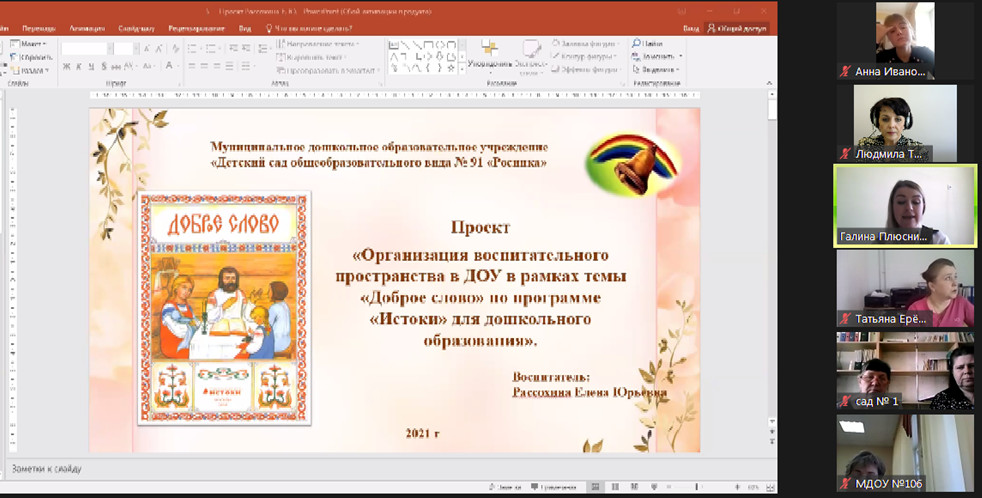Toggle underline Ч formatting
Screen dimensions: 982x498
pos(92,66)
